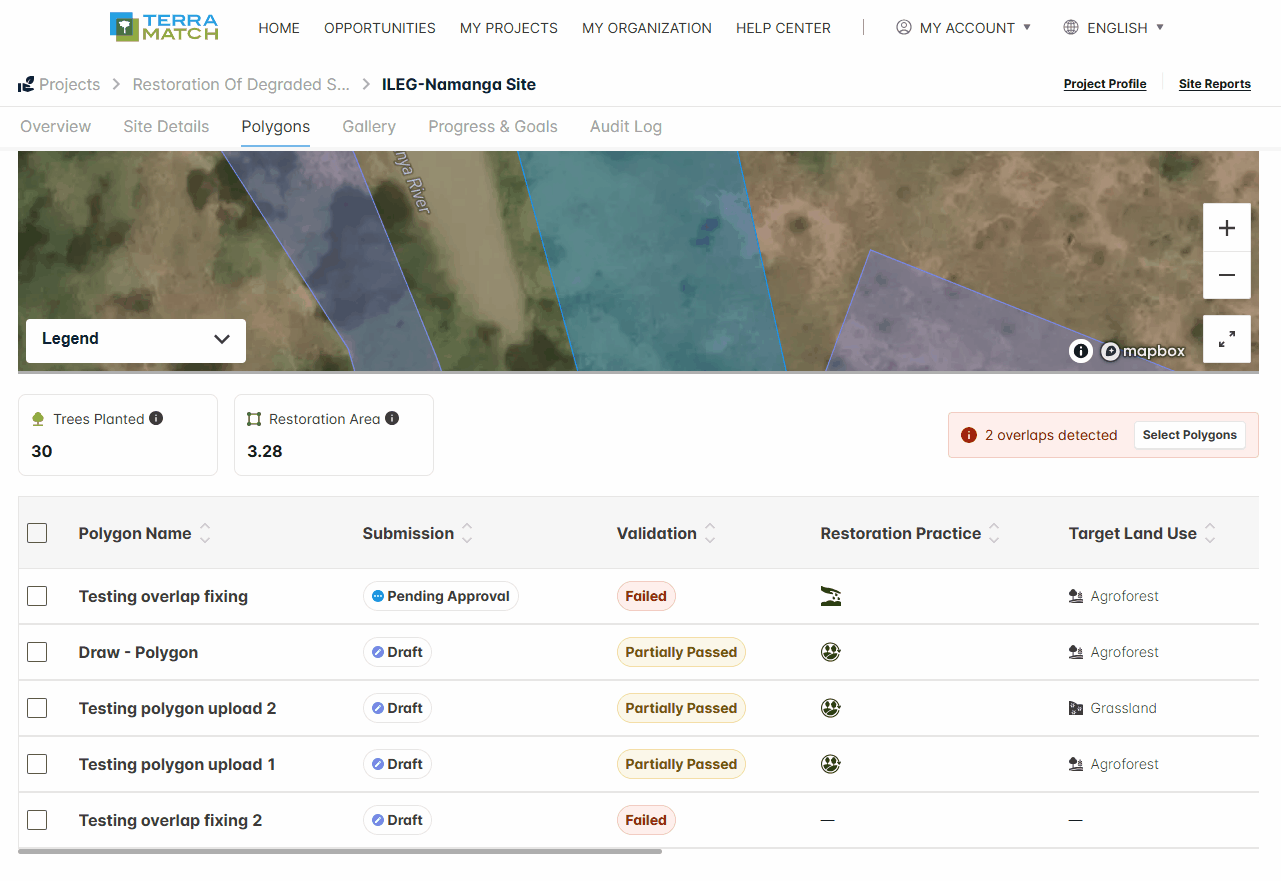Viewport: 1281px width, 881px height.
Task: Check the Testing polygon upload 1 checkbox
Action: point(37,764)
